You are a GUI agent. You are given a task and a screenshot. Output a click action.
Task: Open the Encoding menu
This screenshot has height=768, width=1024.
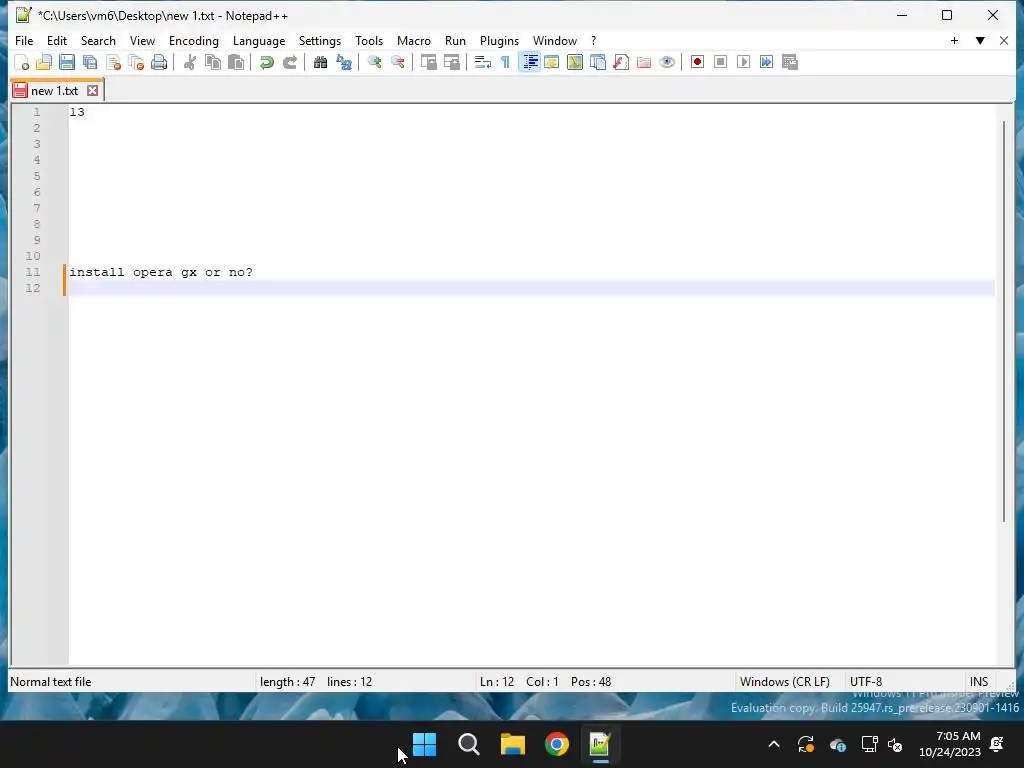point(194,40)
